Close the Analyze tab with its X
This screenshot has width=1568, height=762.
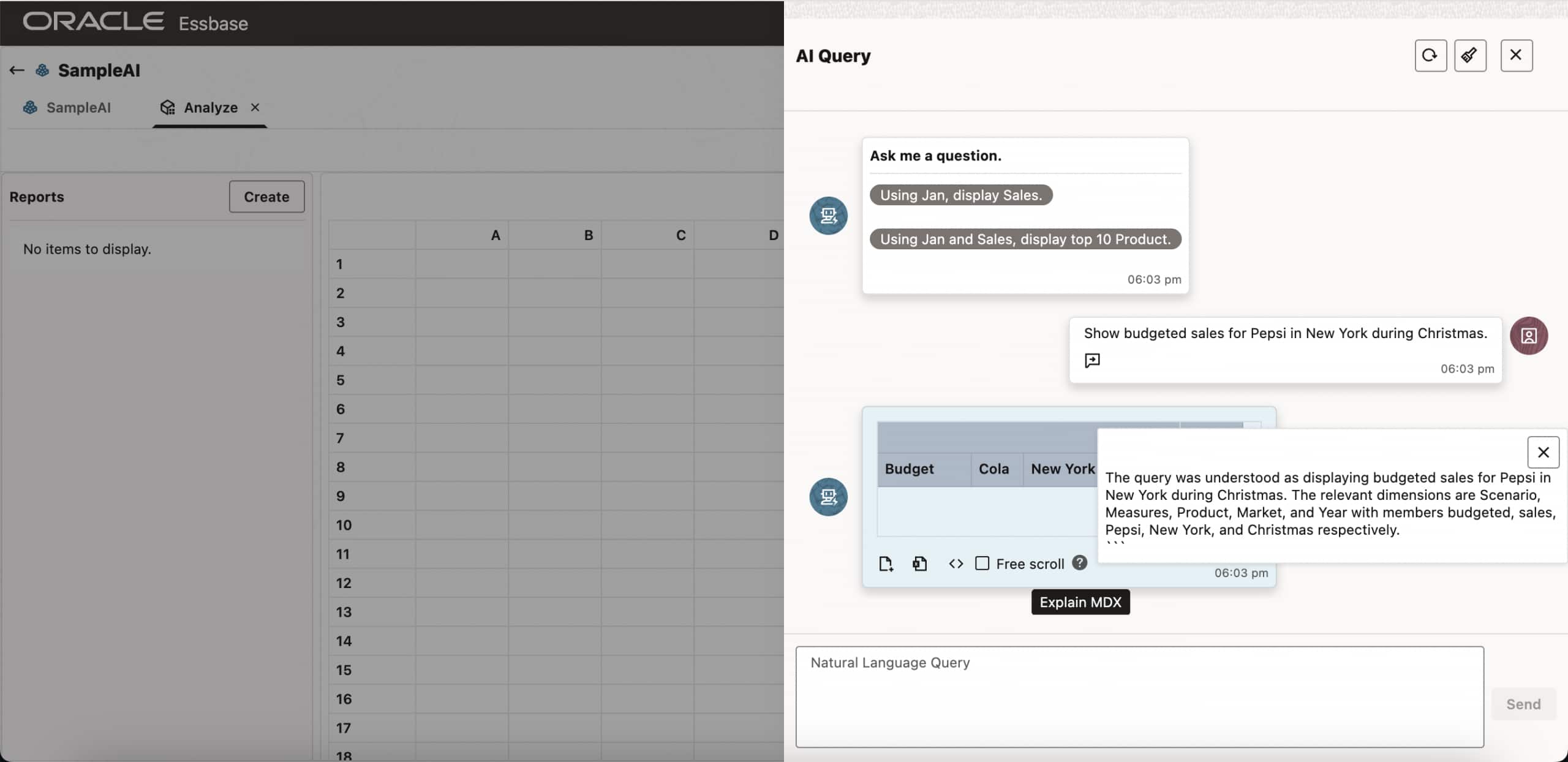coord(255,107)
